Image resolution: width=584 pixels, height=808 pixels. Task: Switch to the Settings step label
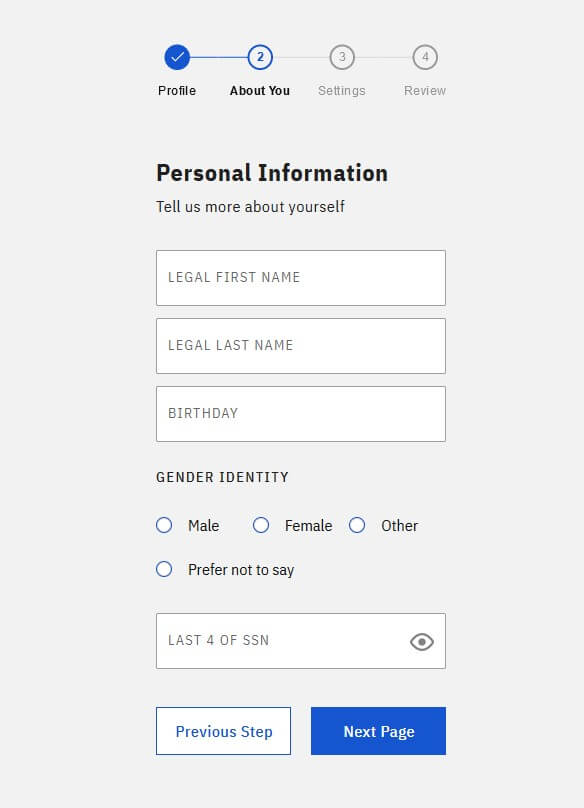click(342, 91)
